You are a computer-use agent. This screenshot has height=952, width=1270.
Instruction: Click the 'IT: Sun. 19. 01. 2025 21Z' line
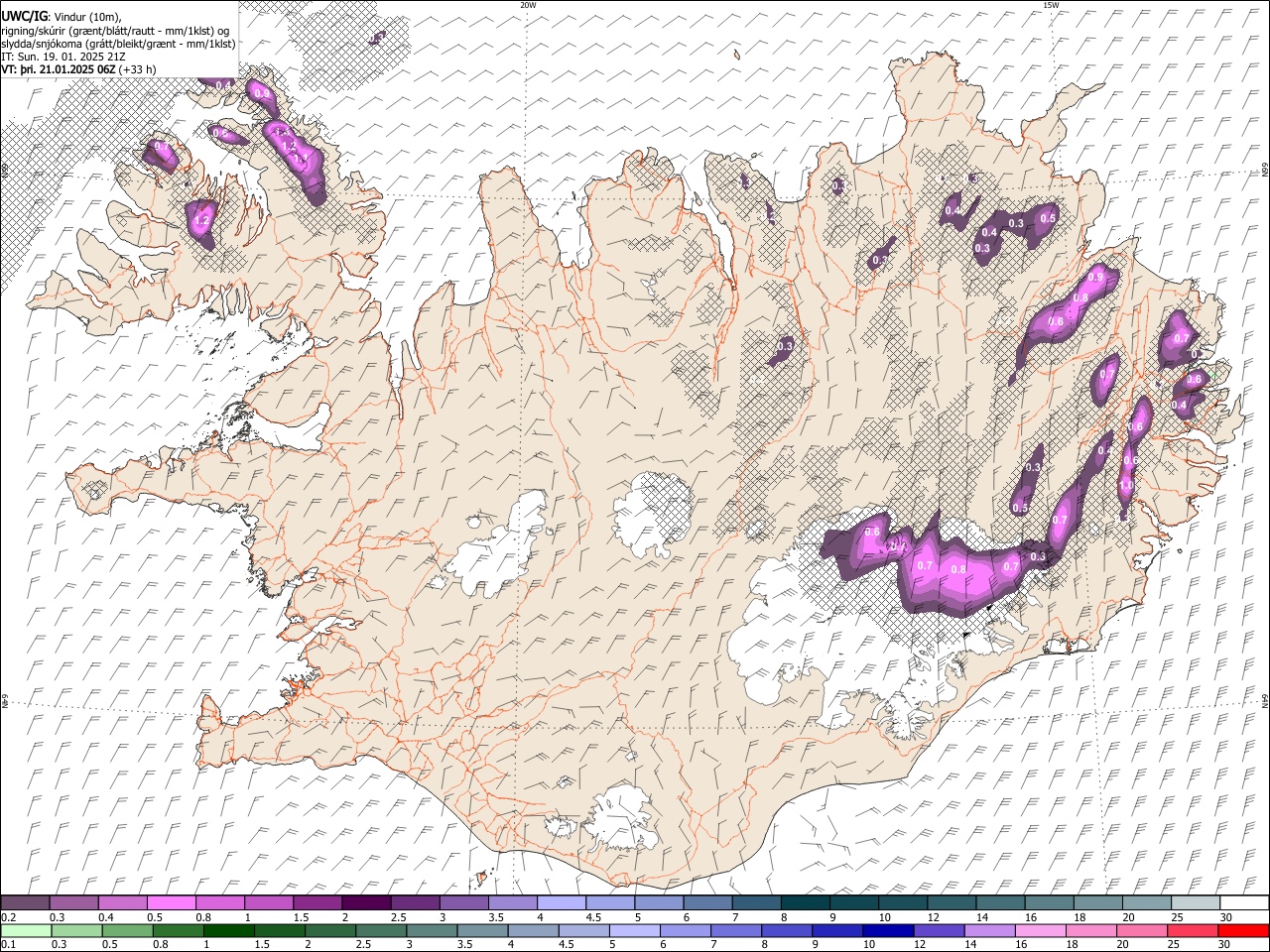click(x=64, y=56)
